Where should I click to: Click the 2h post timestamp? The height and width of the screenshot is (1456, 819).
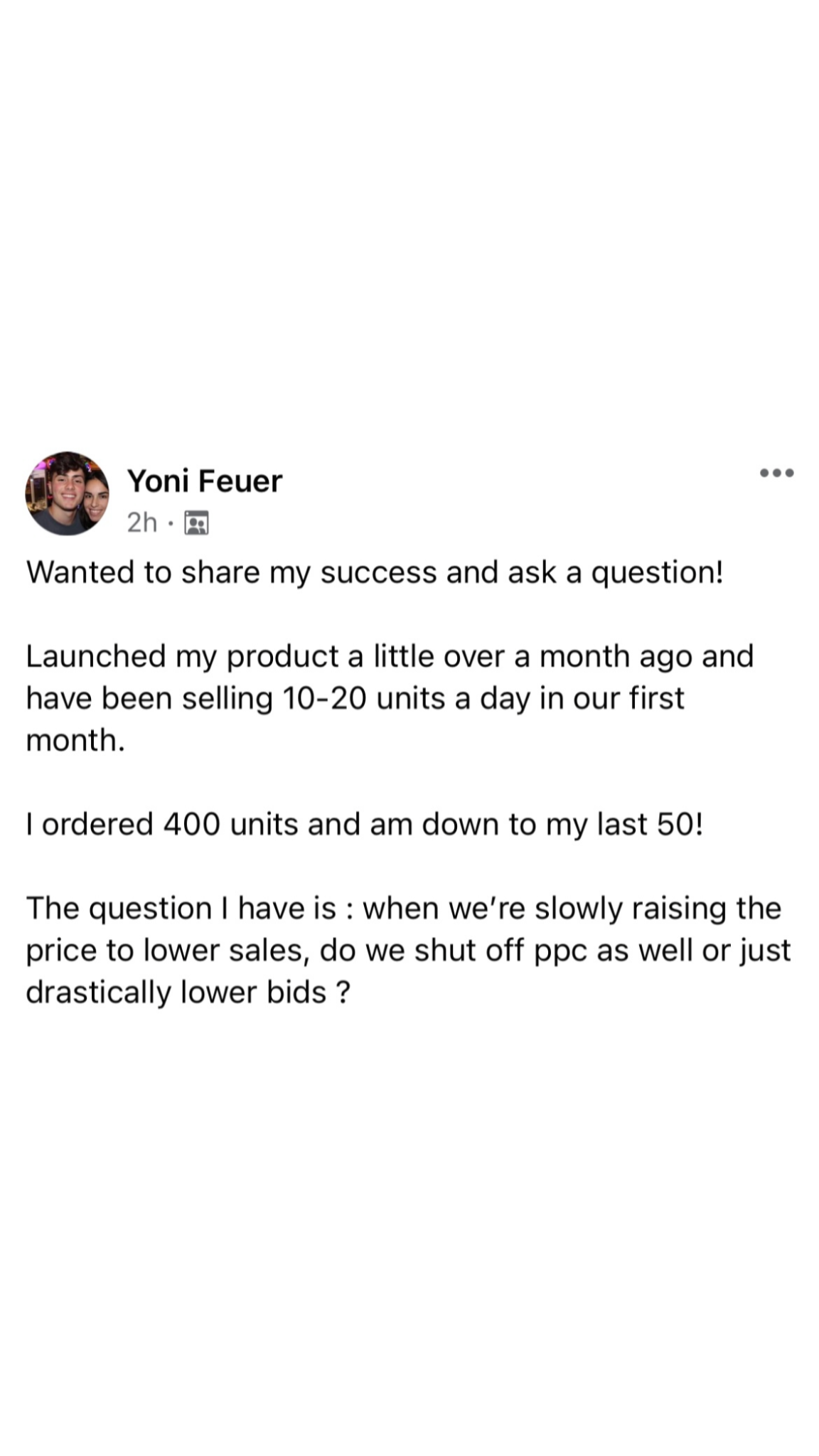[141, 523]
